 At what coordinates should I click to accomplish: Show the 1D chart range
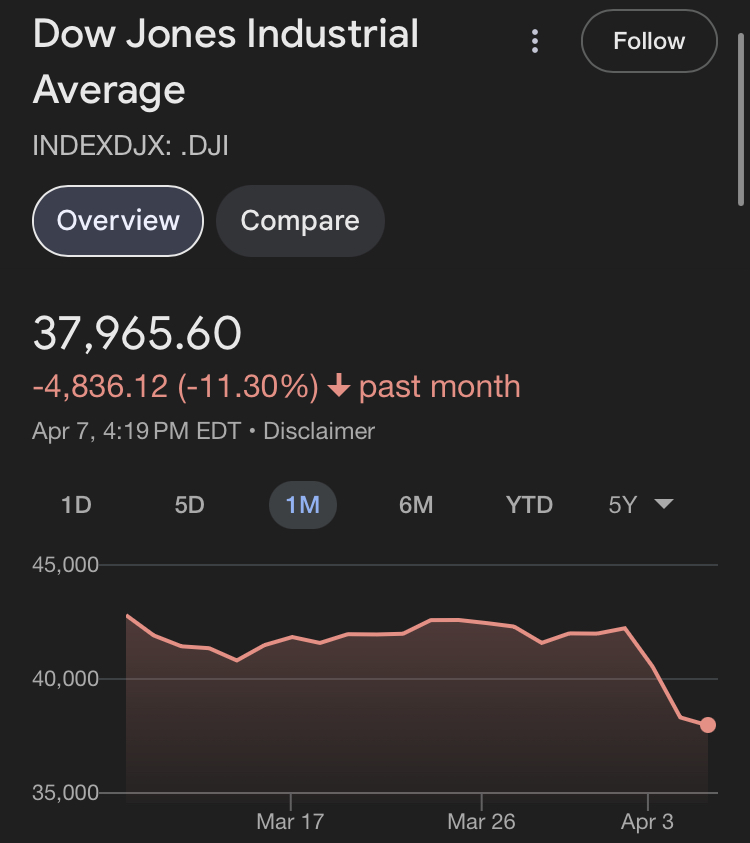(76, 505)
